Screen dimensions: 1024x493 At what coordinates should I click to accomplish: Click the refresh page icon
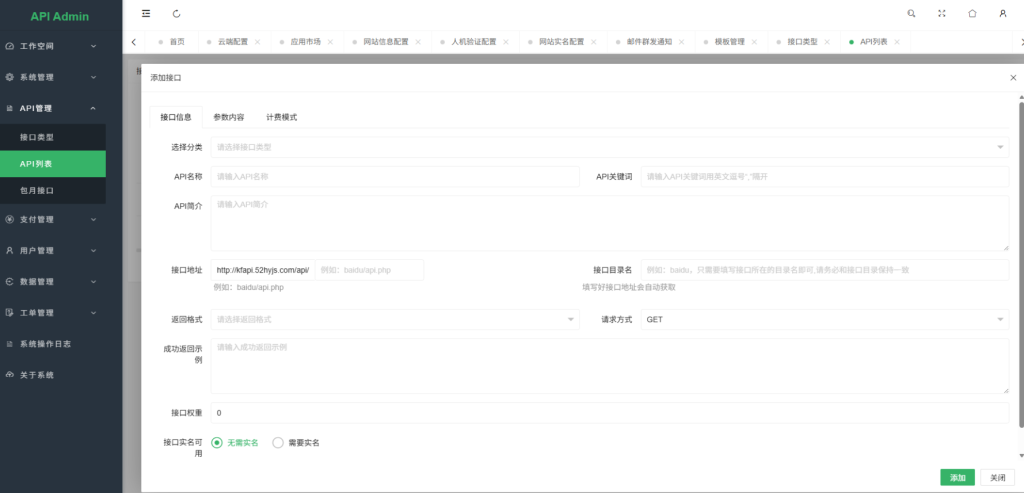(177, 13)
